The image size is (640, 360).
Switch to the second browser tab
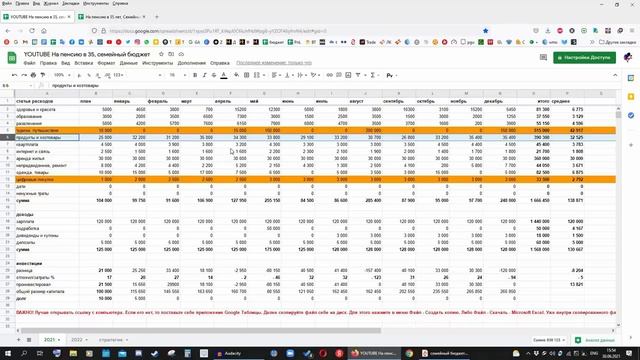[x=112, y=17]
